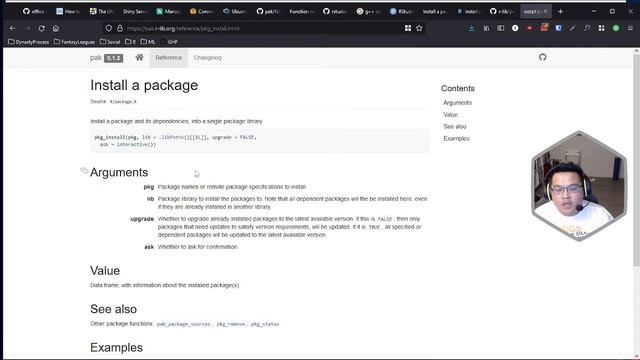The width and height of the screenshot is (640, 360).
Task: Switch to the Function reference tab
Action: coord(302,11)
